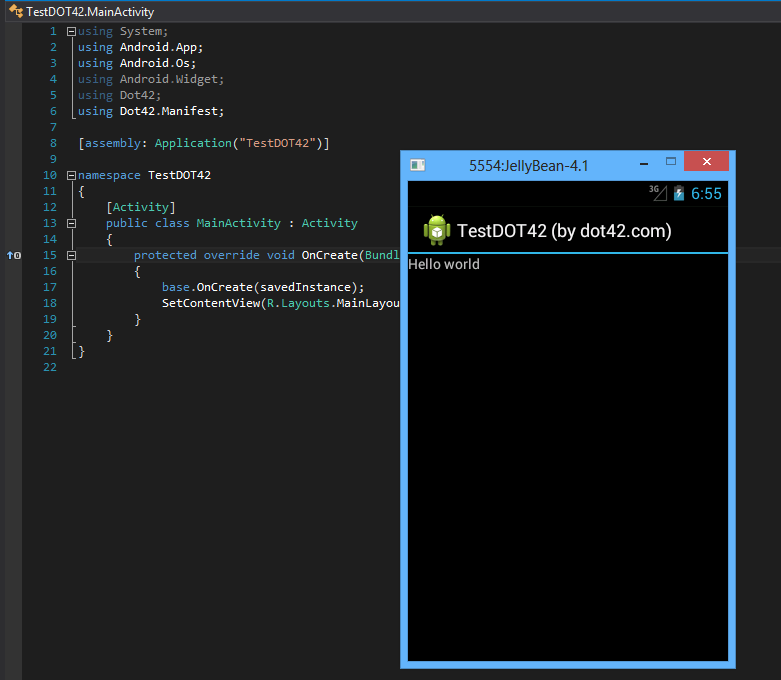Click SetContentView on line 18

[210, 303]
